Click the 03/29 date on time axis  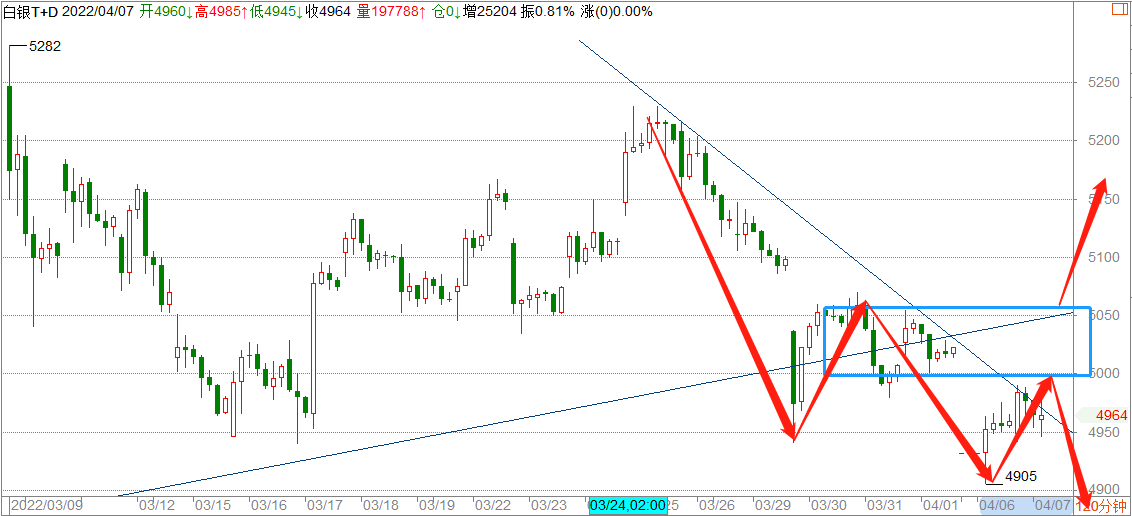(771, 504)
